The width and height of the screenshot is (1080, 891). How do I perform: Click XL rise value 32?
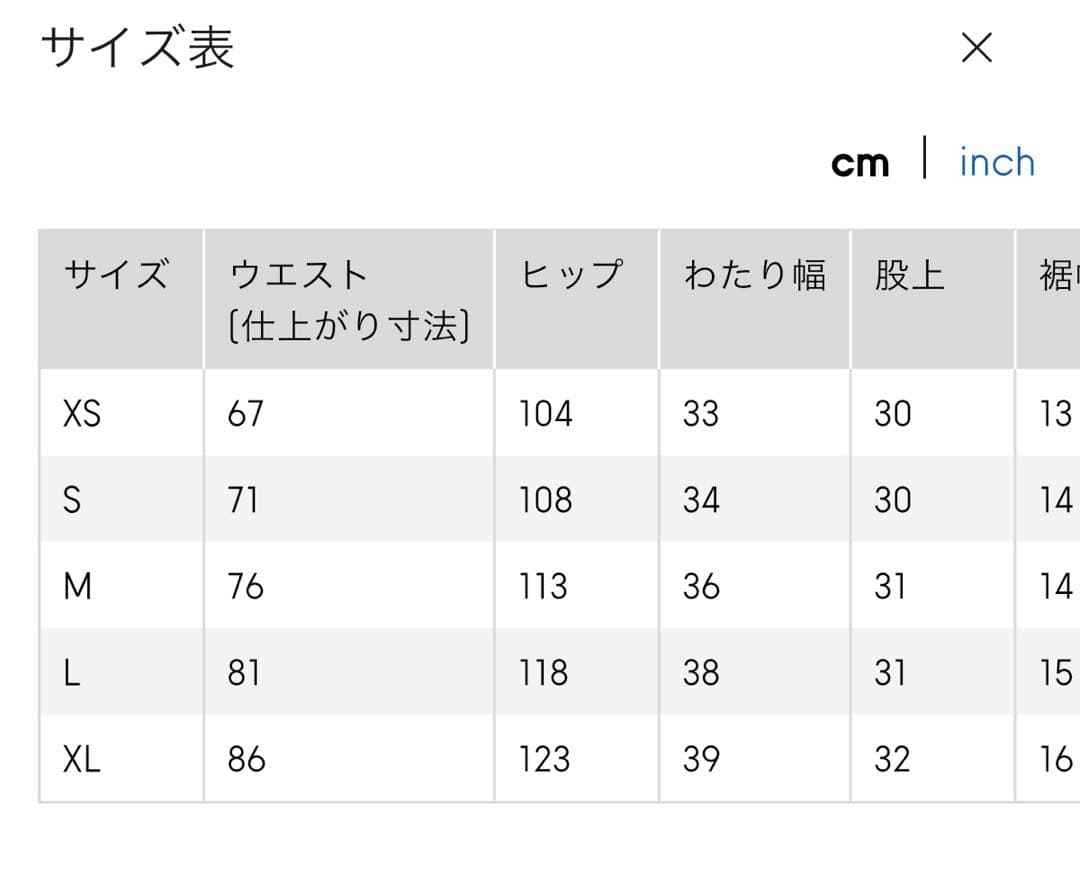(x=892, y=760)
